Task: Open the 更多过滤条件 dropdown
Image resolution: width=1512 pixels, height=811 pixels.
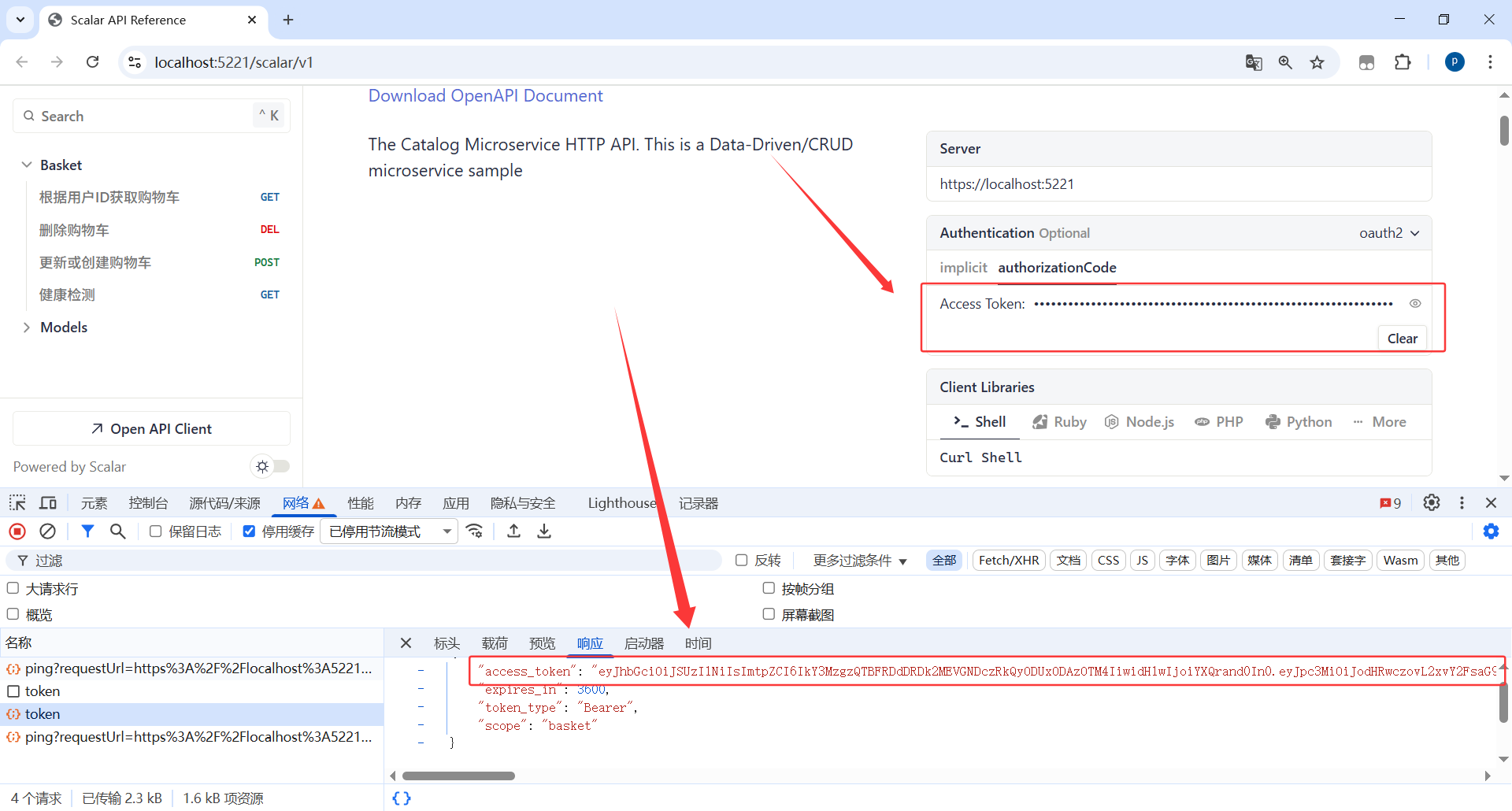Action: click(x=860, y=560)
